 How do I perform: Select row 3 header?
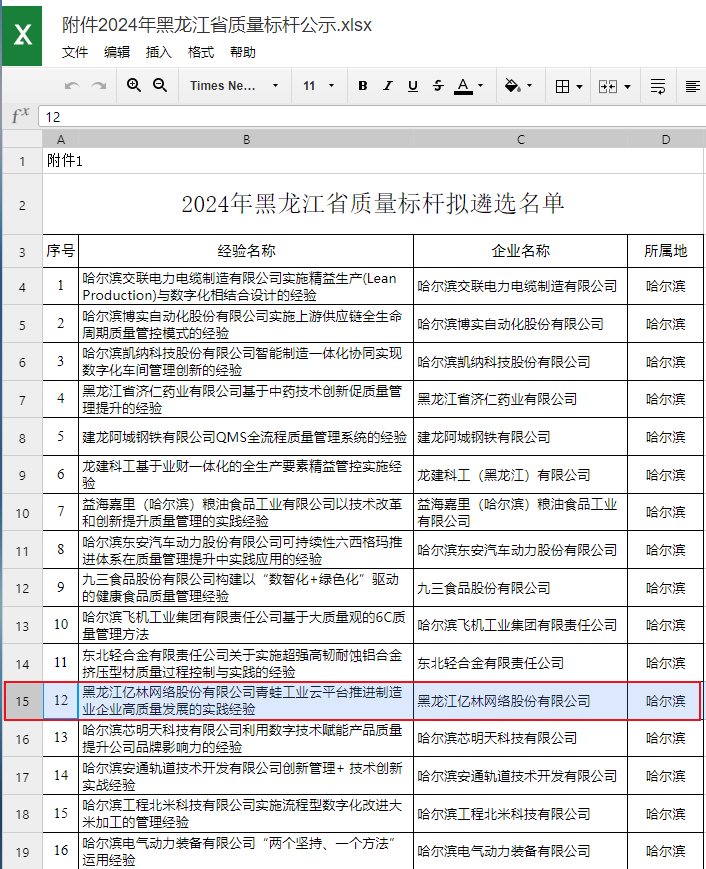point(22,252)
